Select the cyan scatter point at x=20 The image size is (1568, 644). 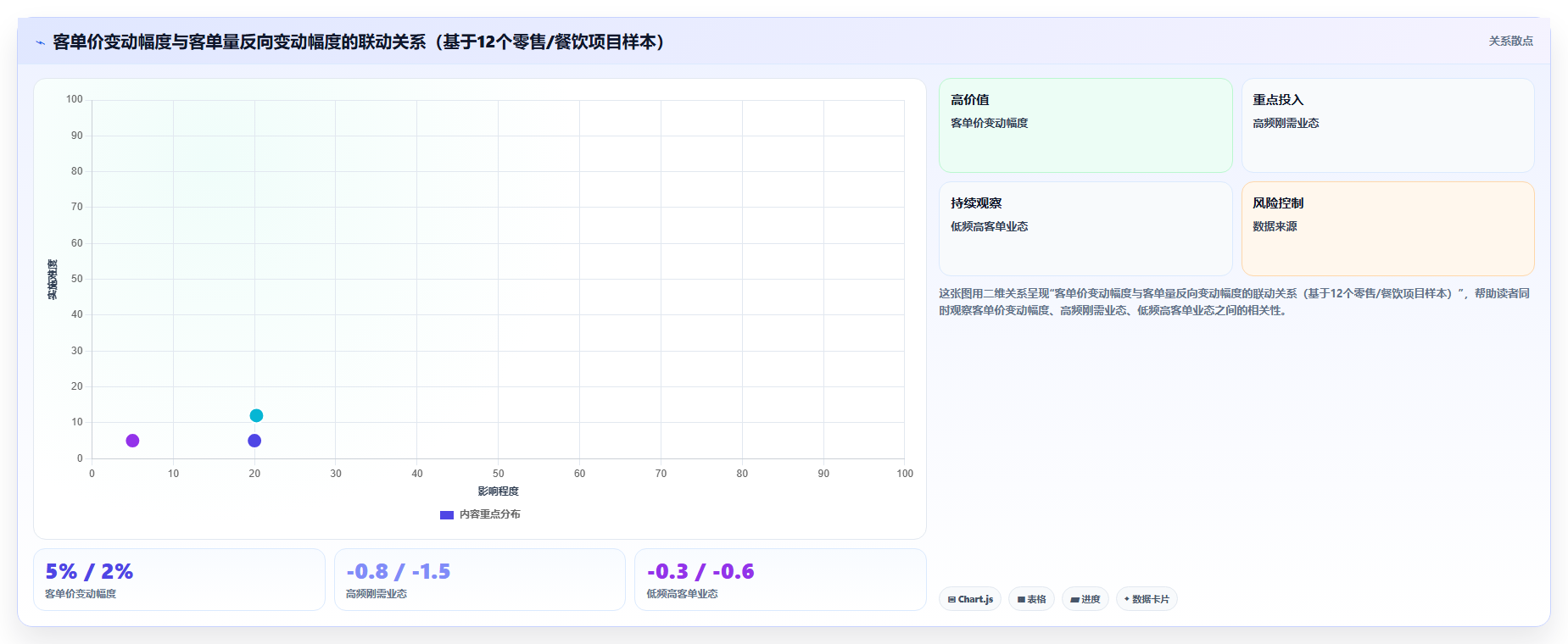(x=256, y=415)
